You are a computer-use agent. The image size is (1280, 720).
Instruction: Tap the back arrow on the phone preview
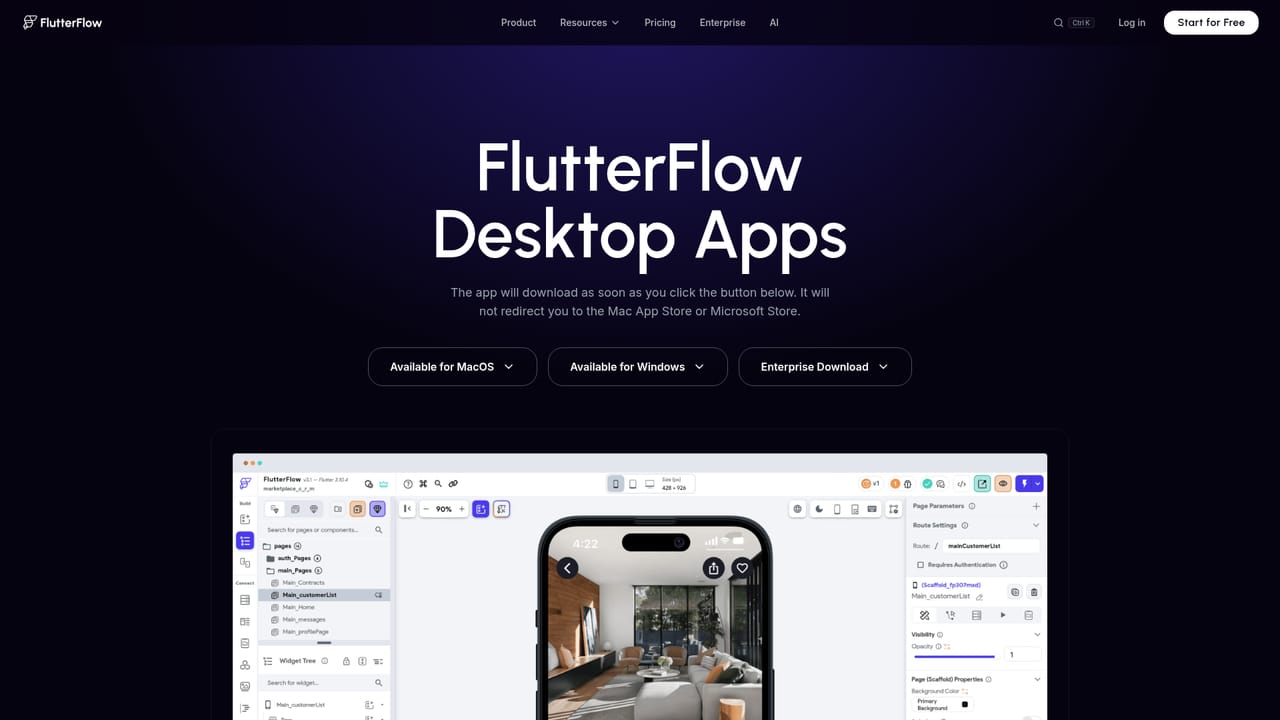coord(568,568)
